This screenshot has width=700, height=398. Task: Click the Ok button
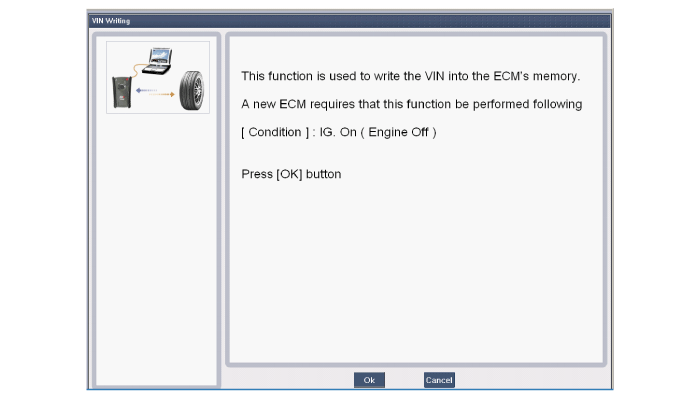point(369,380)
